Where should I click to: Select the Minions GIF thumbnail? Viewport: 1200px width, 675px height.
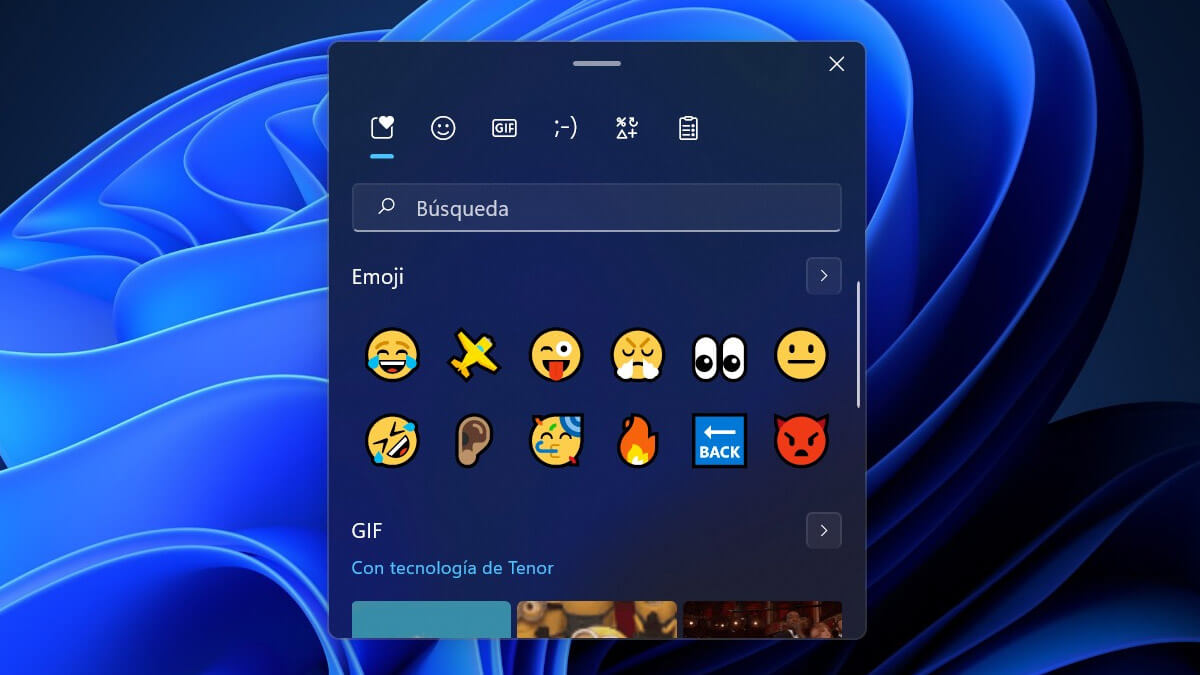(x=597, y=619)
